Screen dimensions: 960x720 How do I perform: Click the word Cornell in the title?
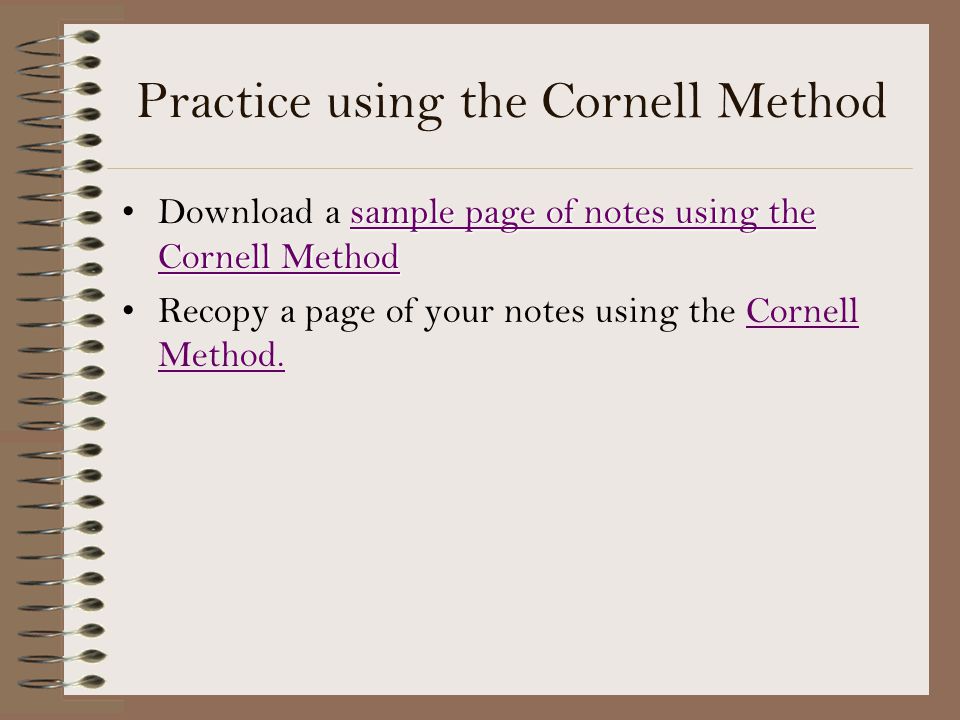621,100
